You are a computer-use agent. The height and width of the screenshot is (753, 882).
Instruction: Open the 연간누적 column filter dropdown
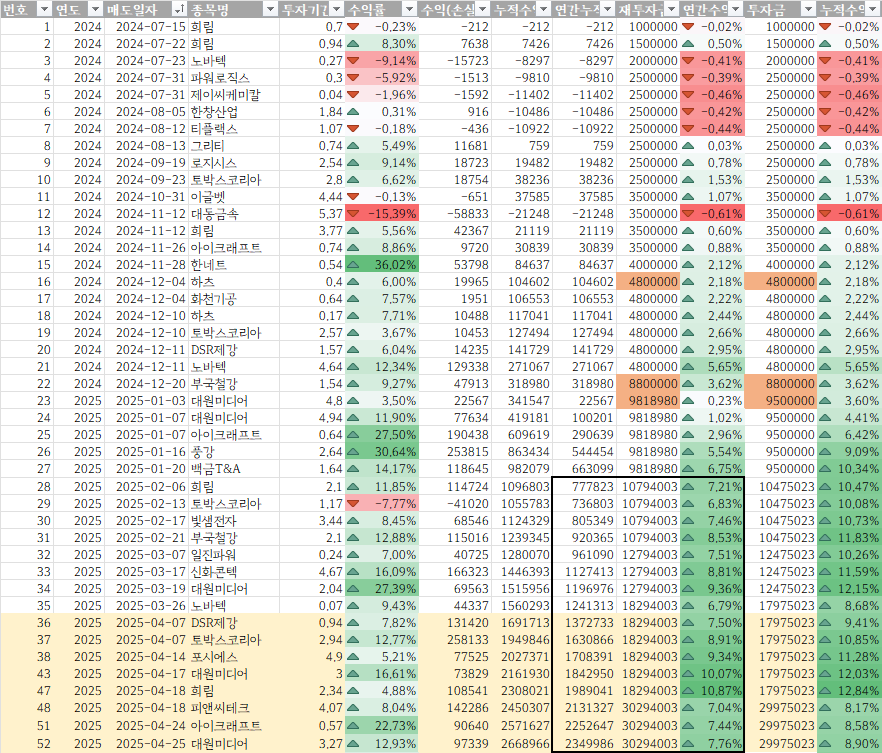tap(607, 9)
